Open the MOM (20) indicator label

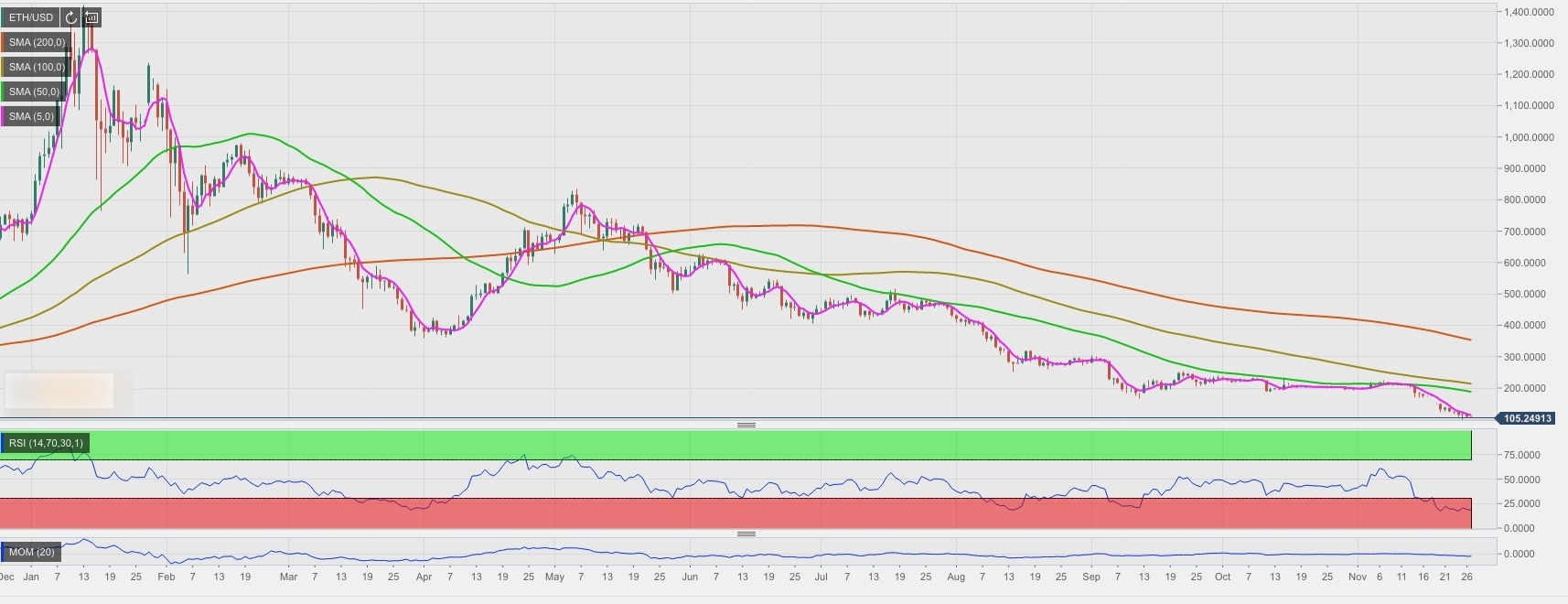pos(32,552)
